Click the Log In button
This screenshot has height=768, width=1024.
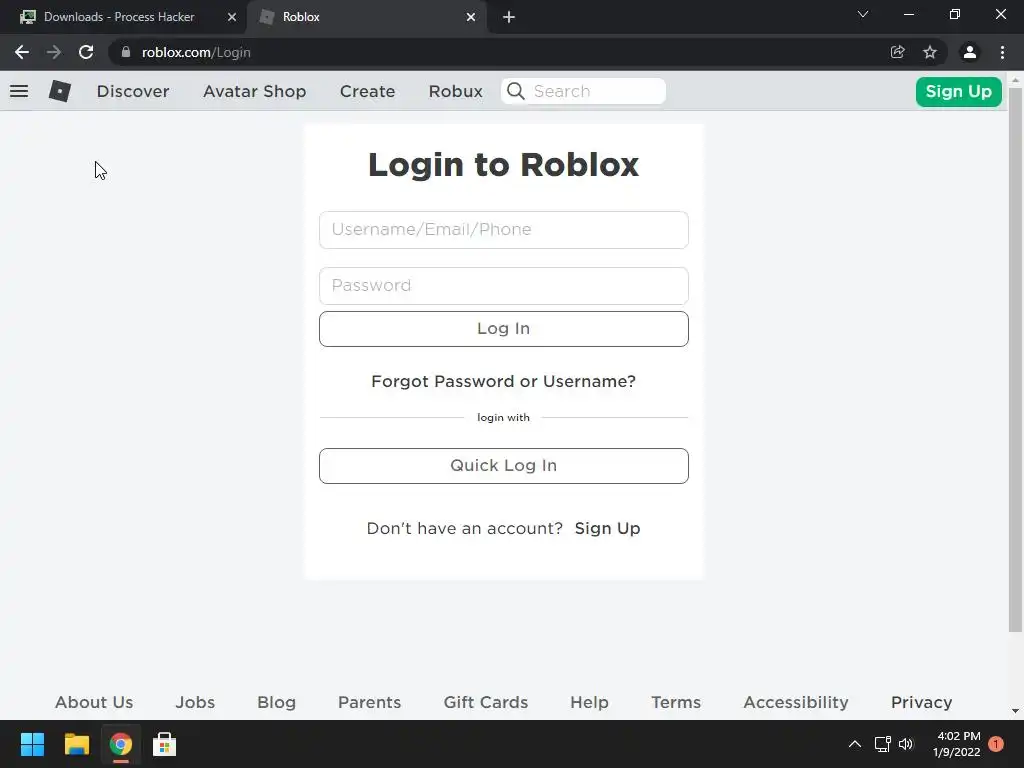coord(504,328)
